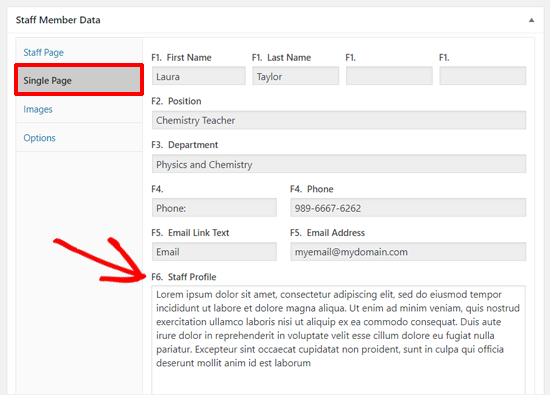
Task: Click the Position field Chemistry Teacher
Action: coord(339,120)
